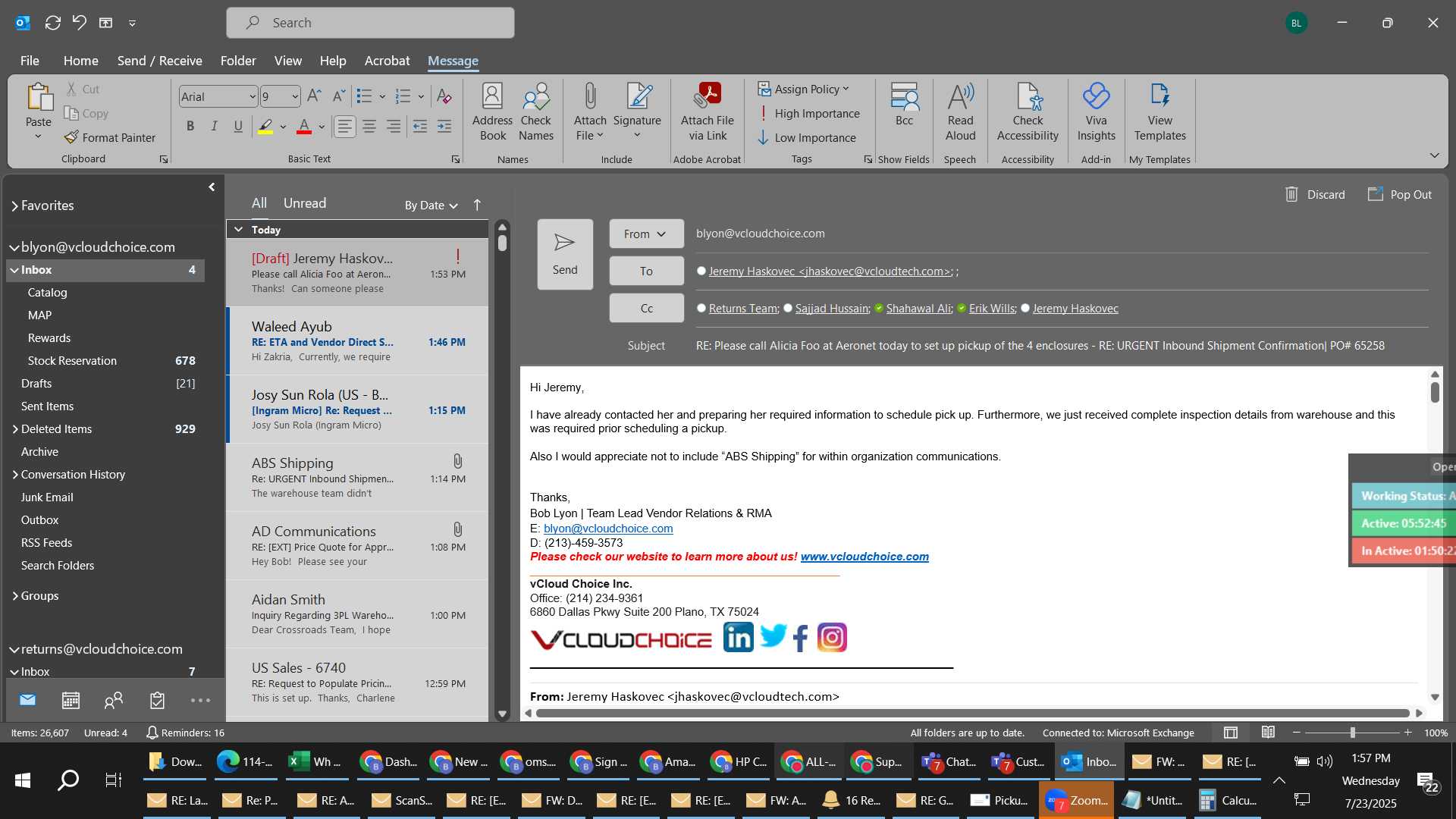Clear all formatting icon

click(444, 96)
